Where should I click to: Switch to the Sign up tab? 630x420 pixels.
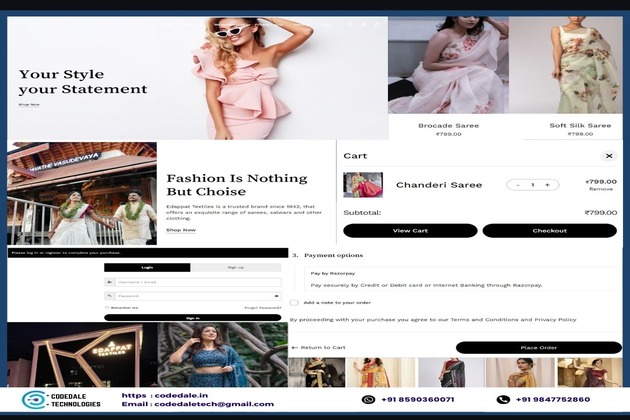point(236,268)
